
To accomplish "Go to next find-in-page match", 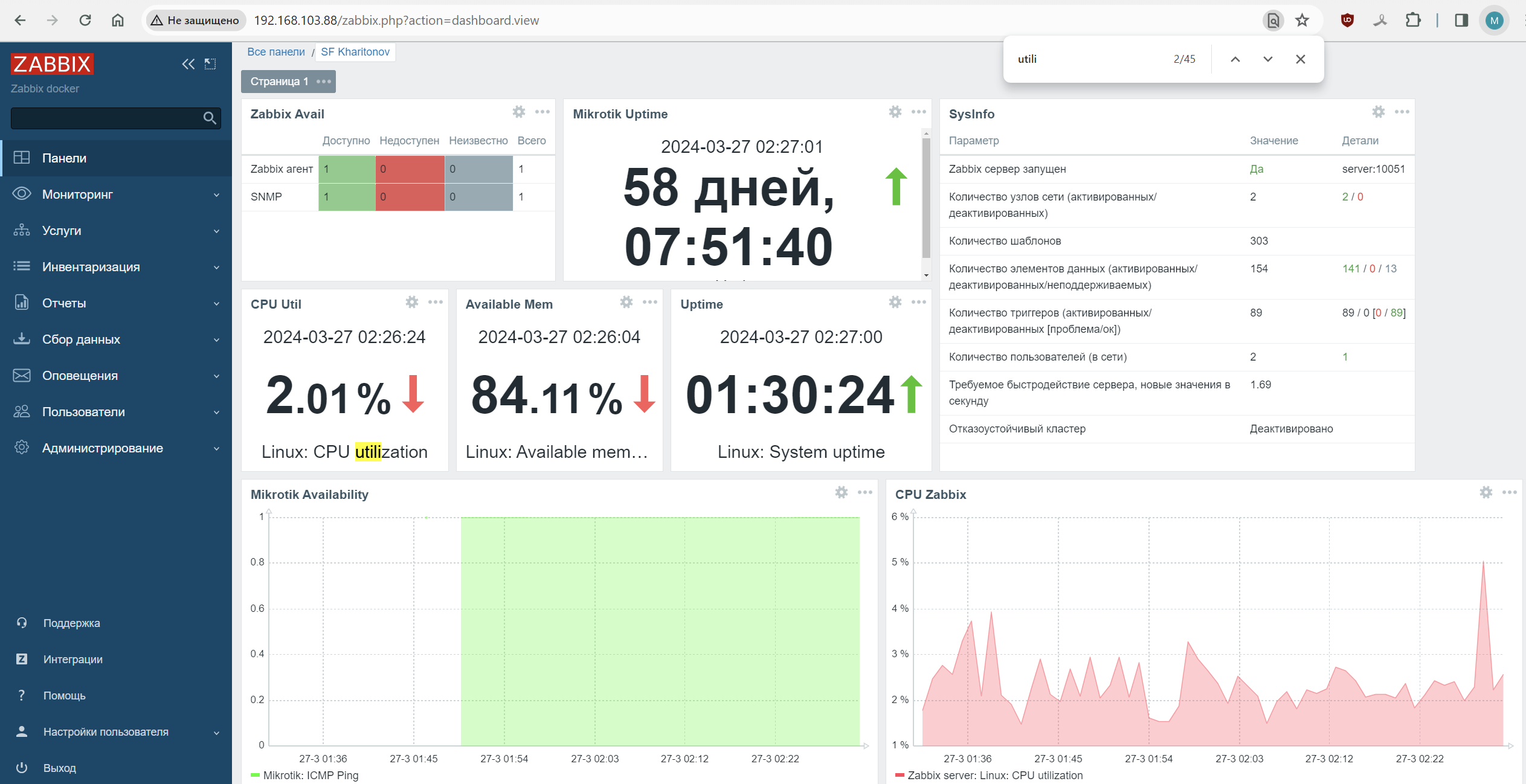I will tap(1267, 59).
